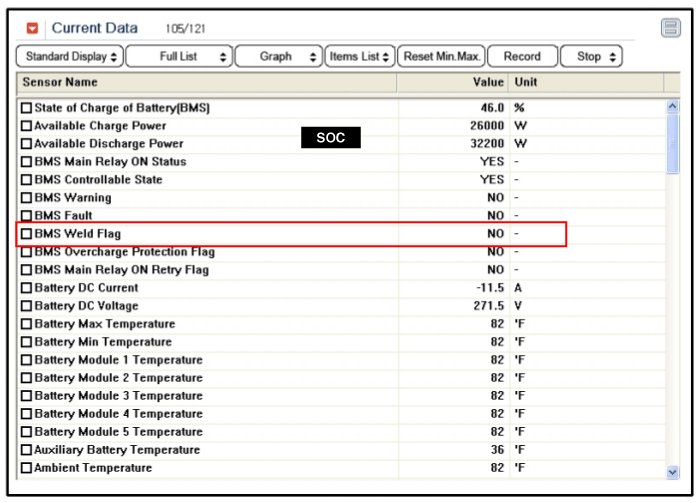Check the Battery DC Voltage checkbox
This screenshot has width=700, height=503.
27,306
